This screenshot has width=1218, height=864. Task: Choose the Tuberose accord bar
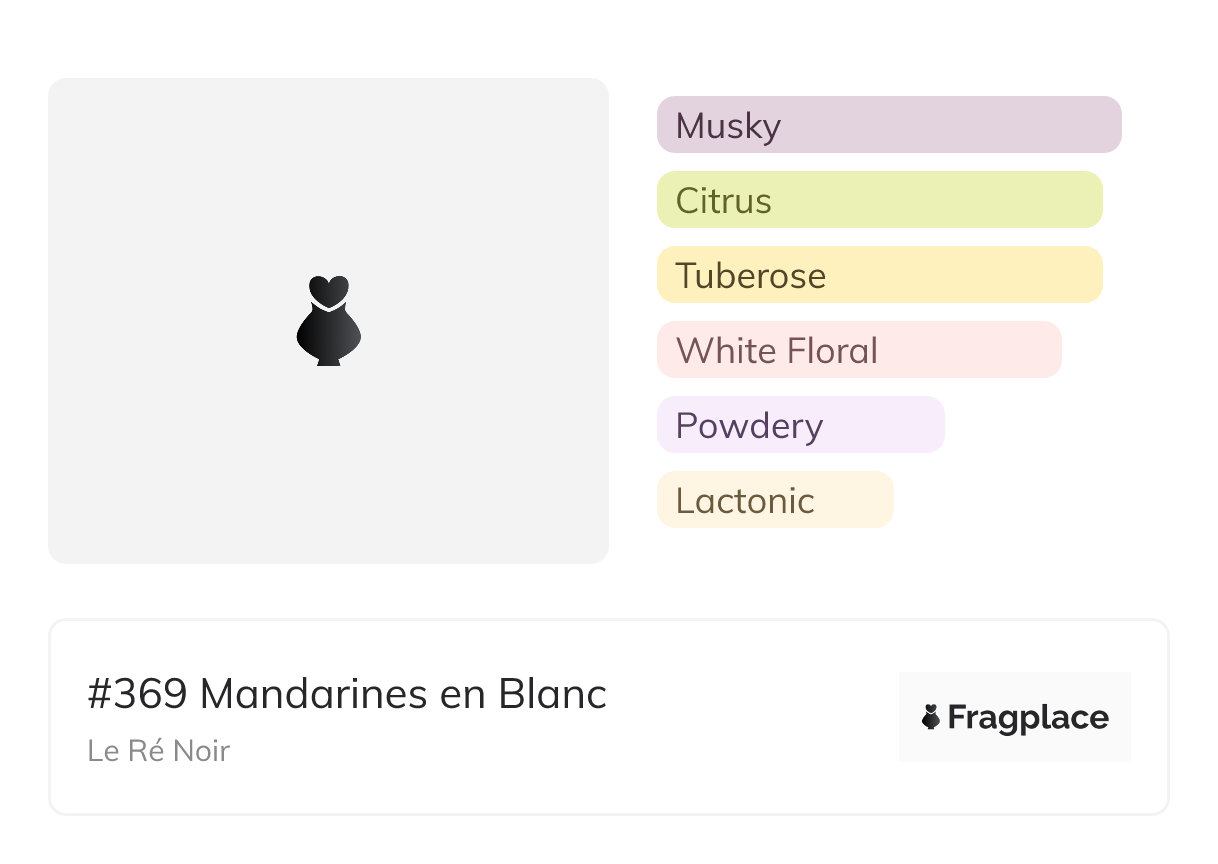[879, 275]
